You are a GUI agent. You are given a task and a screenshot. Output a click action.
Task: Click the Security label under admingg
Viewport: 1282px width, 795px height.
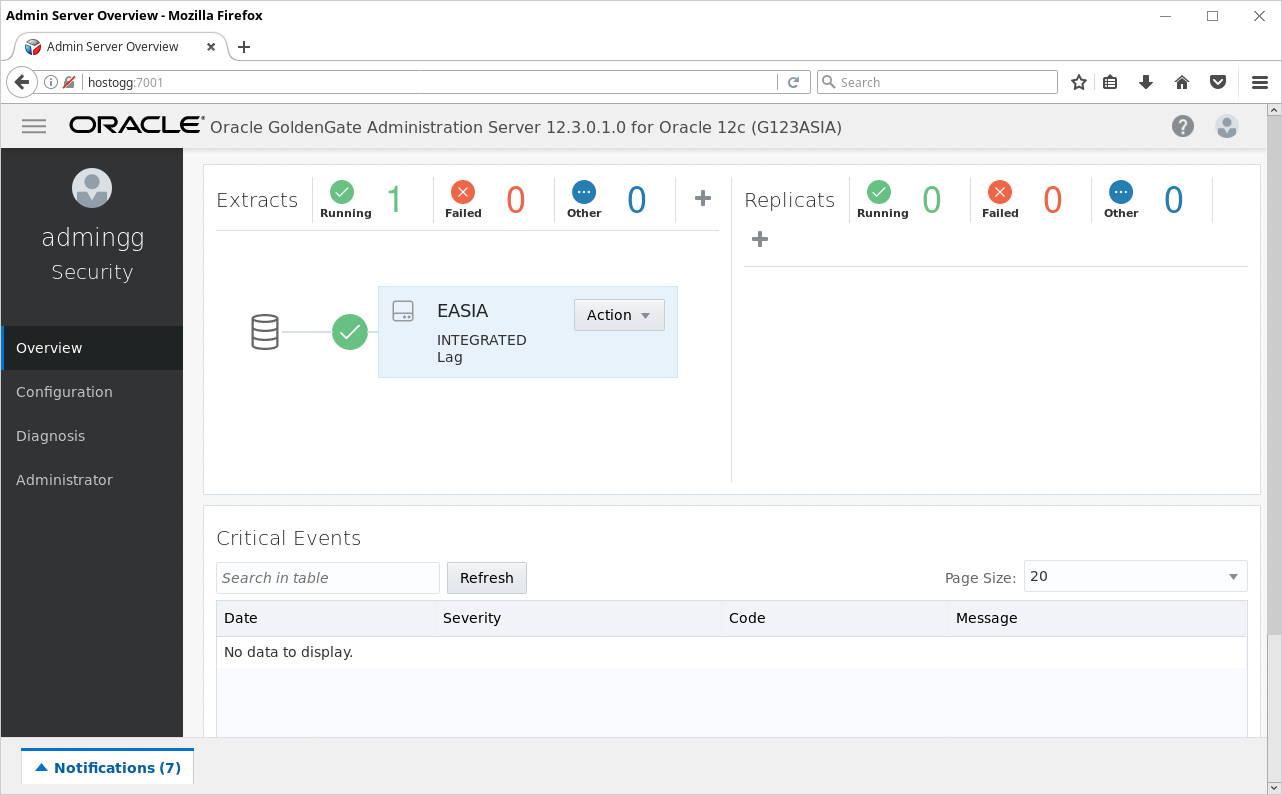[x=92, y=272]
